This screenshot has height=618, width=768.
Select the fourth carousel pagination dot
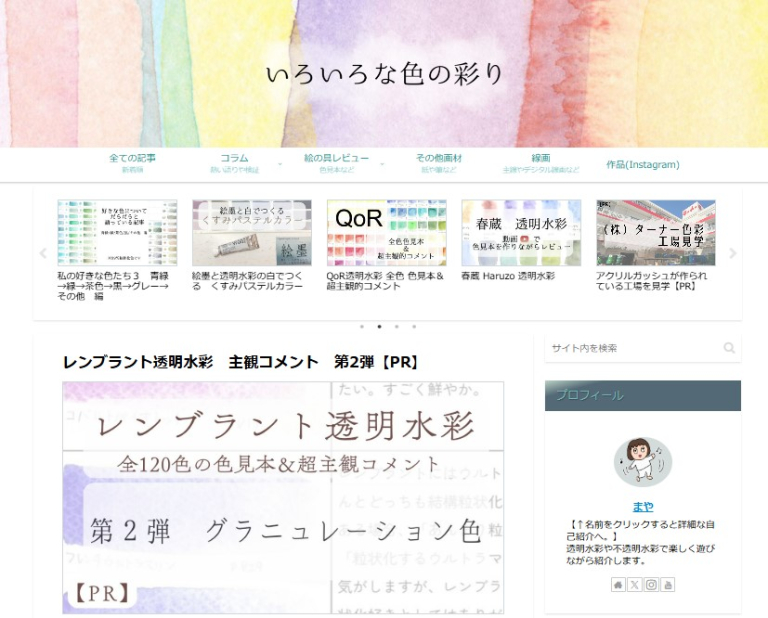[414, 326]
